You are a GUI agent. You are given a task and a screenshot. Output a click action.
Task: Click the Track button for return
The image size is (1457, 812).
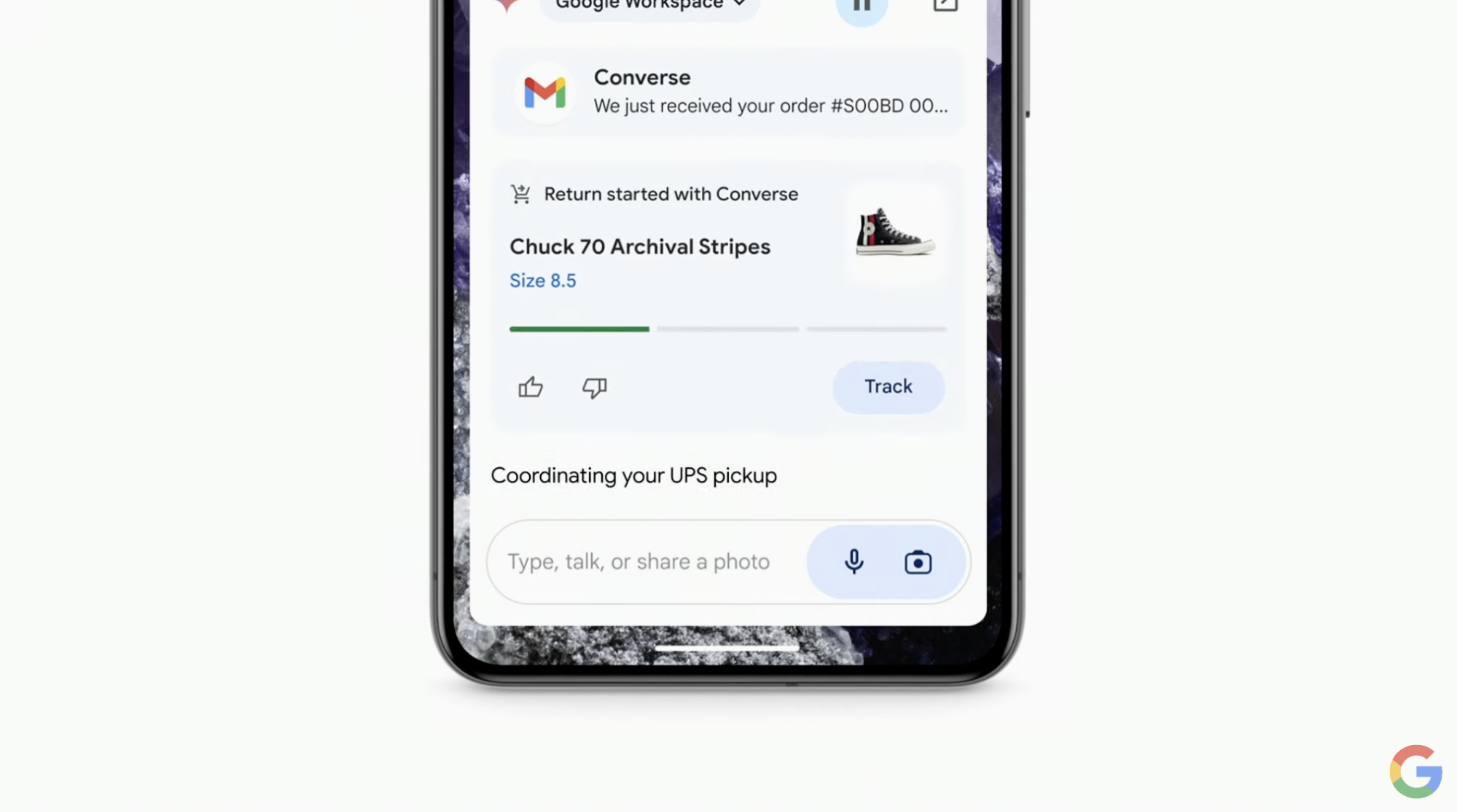tap(886, 387)
